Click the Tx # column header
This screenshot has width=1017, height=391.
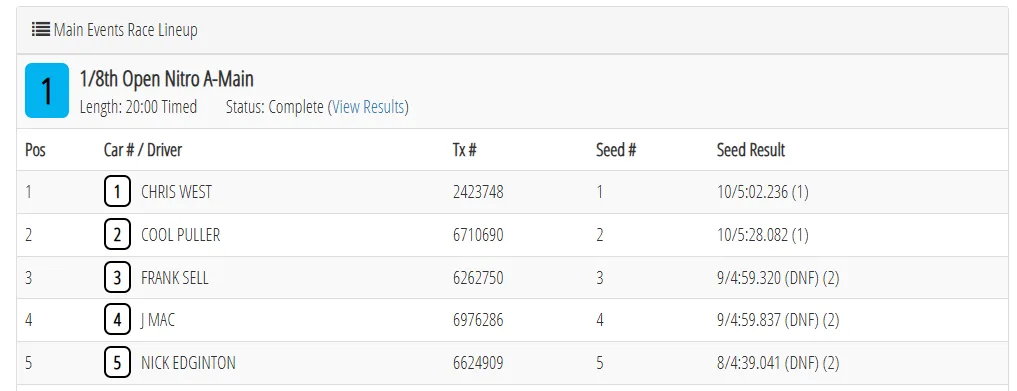464,150
